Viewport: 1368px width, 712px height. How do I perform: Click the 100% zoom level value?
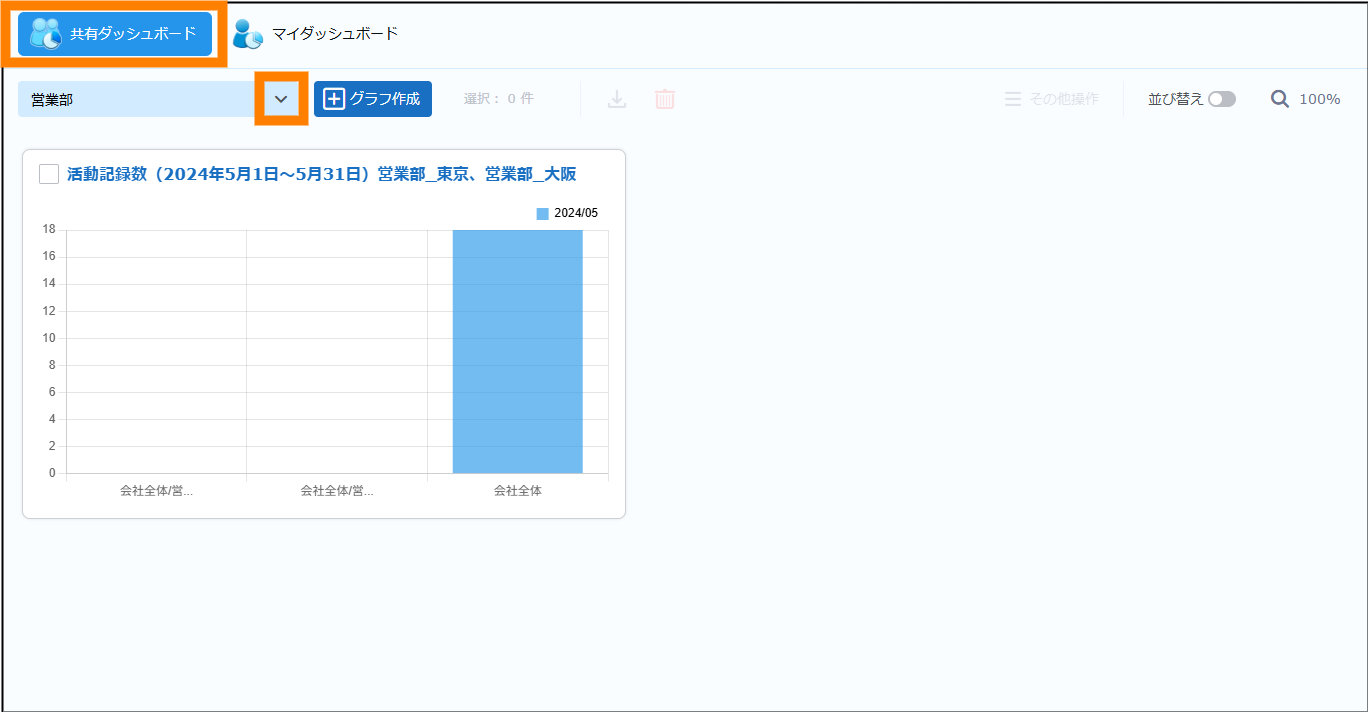[x=1319, y=99]
